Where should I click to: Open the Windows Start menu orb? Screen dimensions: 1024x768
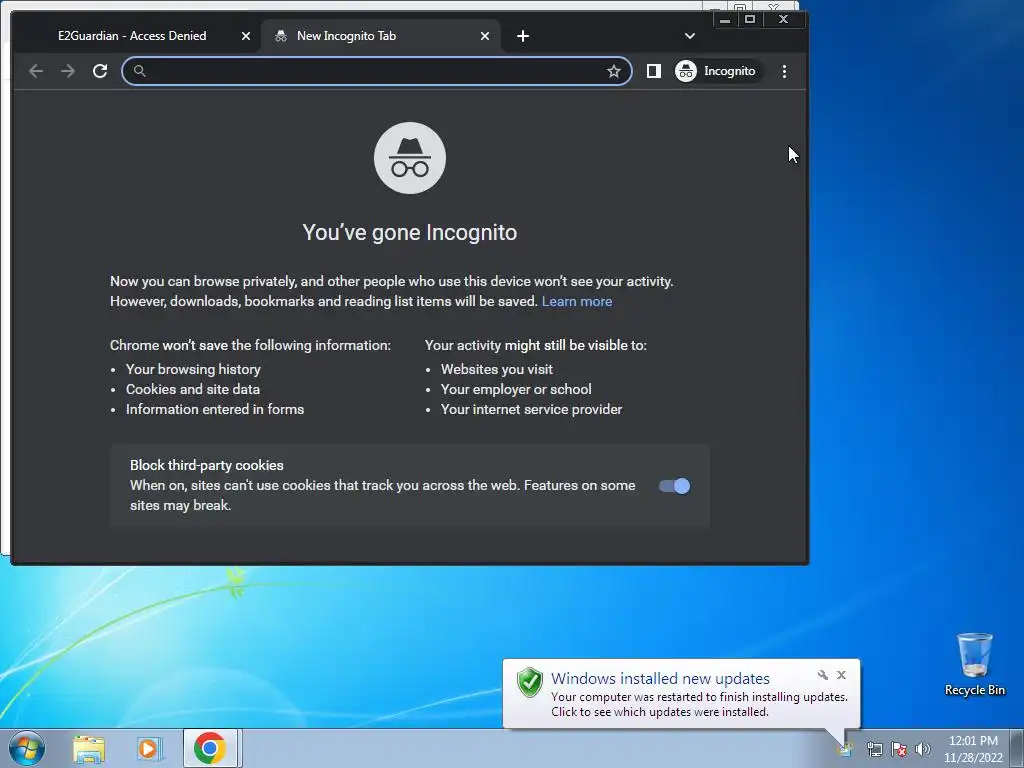pos(26,748)
